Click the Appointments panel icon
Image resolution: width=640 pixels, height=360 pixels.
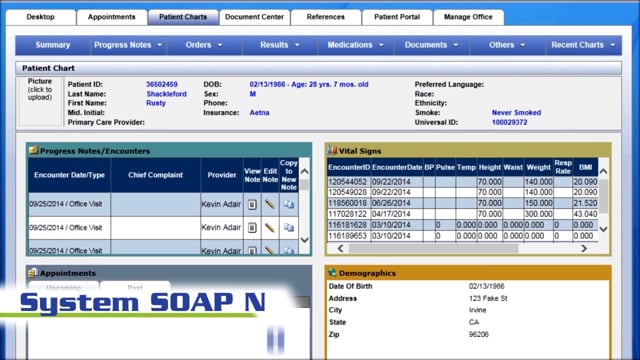pos(33,273)
